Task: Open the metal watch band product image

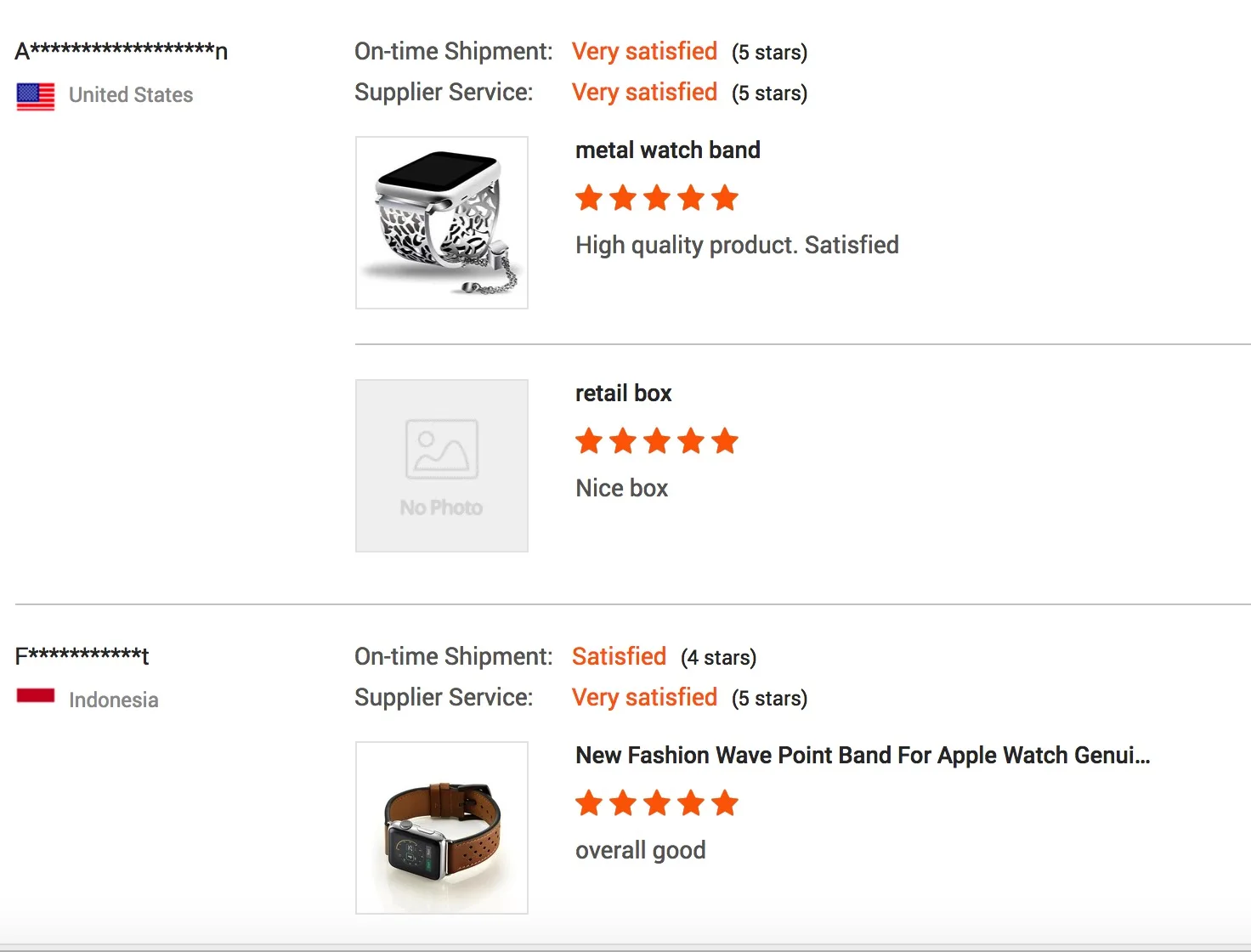Action: coord(442,223)
